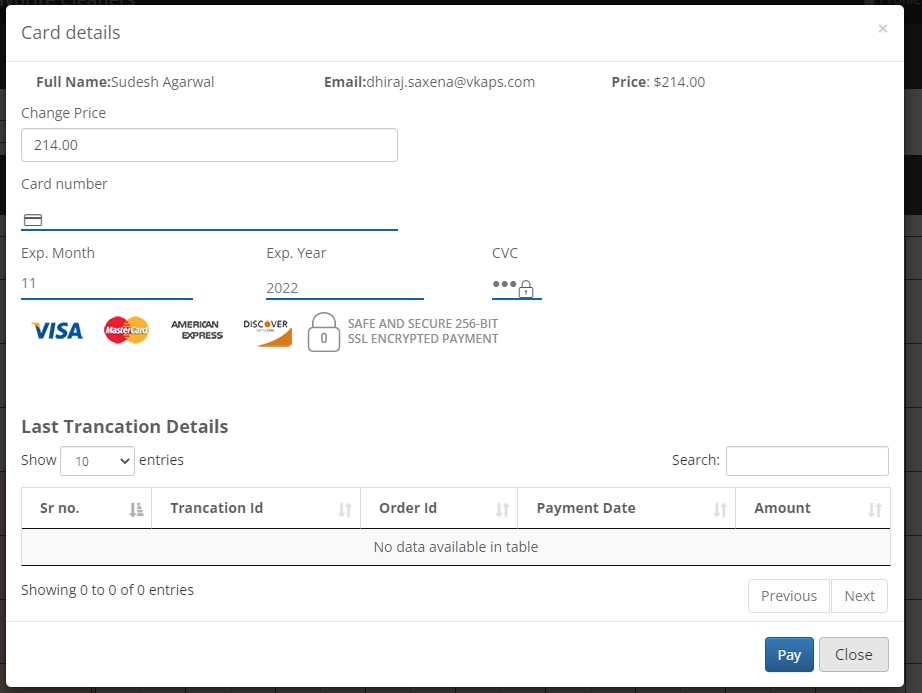Viewport: 922px width, 693px height.
Task: Click the American Express logo
Action: 196,330
